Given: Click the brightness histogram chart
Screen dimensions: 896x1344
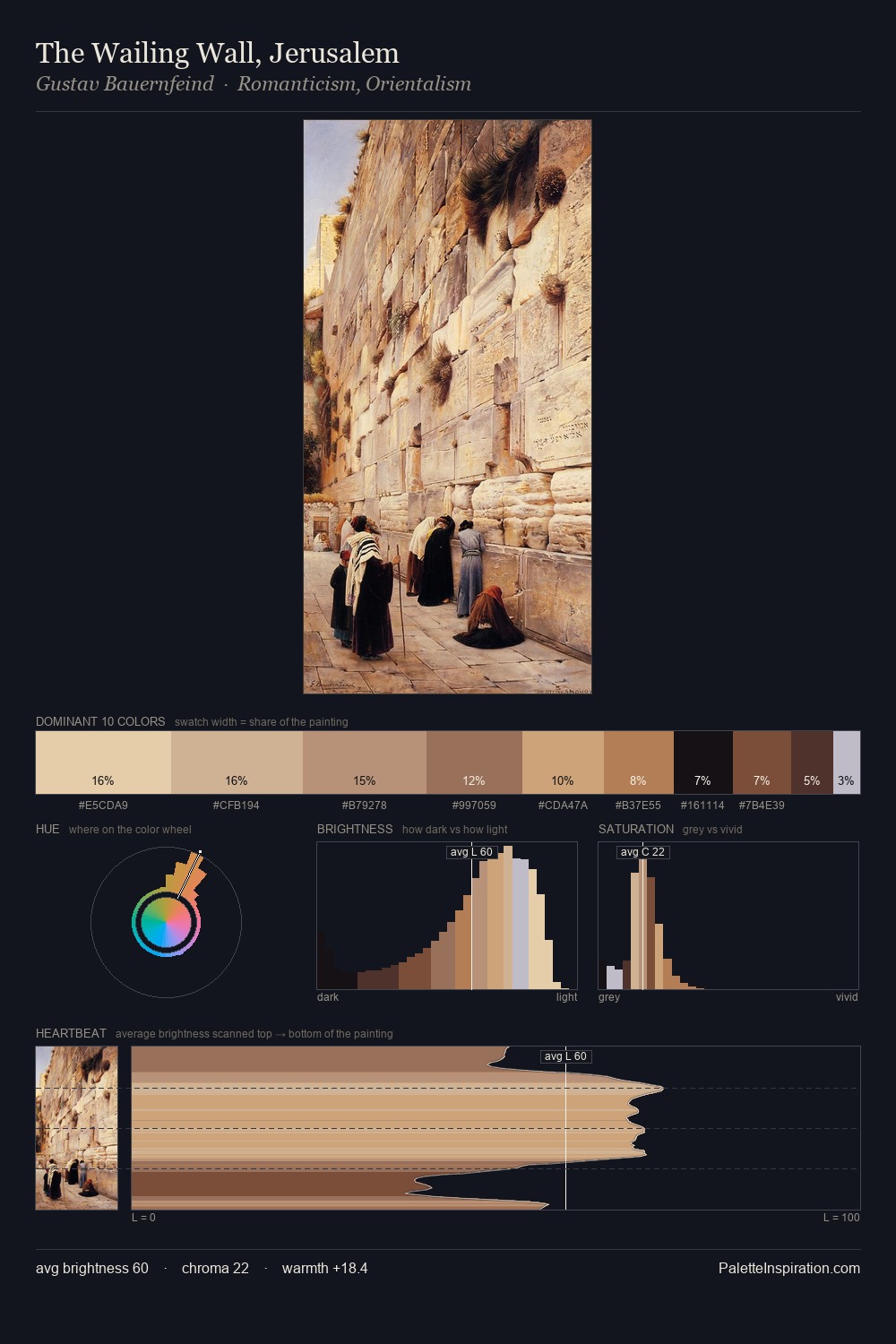Looking at the screenshot, I should click(x=447, y=916).
